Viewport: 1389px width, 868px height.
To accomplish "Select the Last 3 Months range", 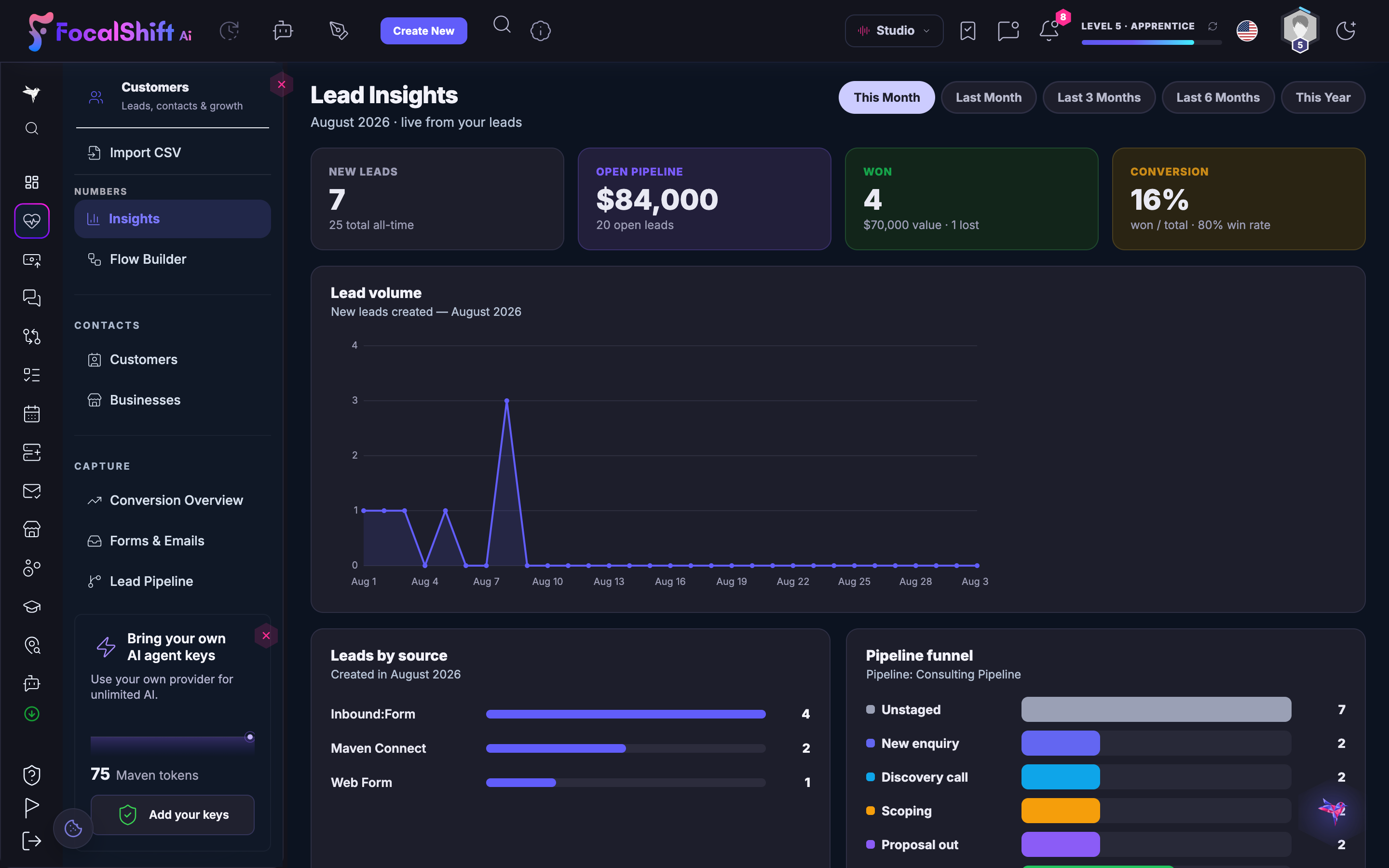I will tap(1099, 97).
